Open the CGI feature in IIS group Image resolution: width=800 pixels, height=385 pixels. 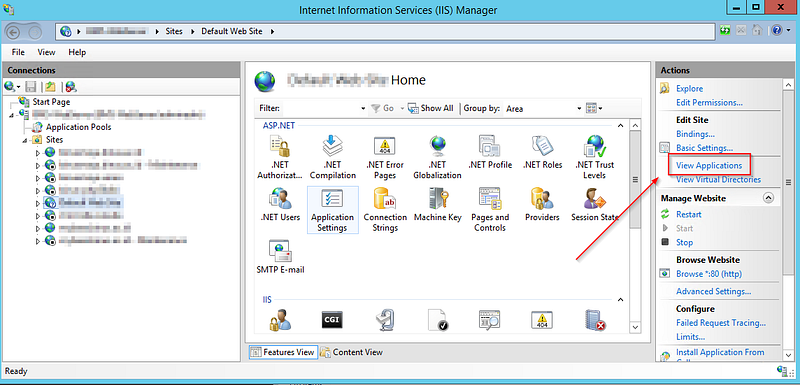click(332, 319)
